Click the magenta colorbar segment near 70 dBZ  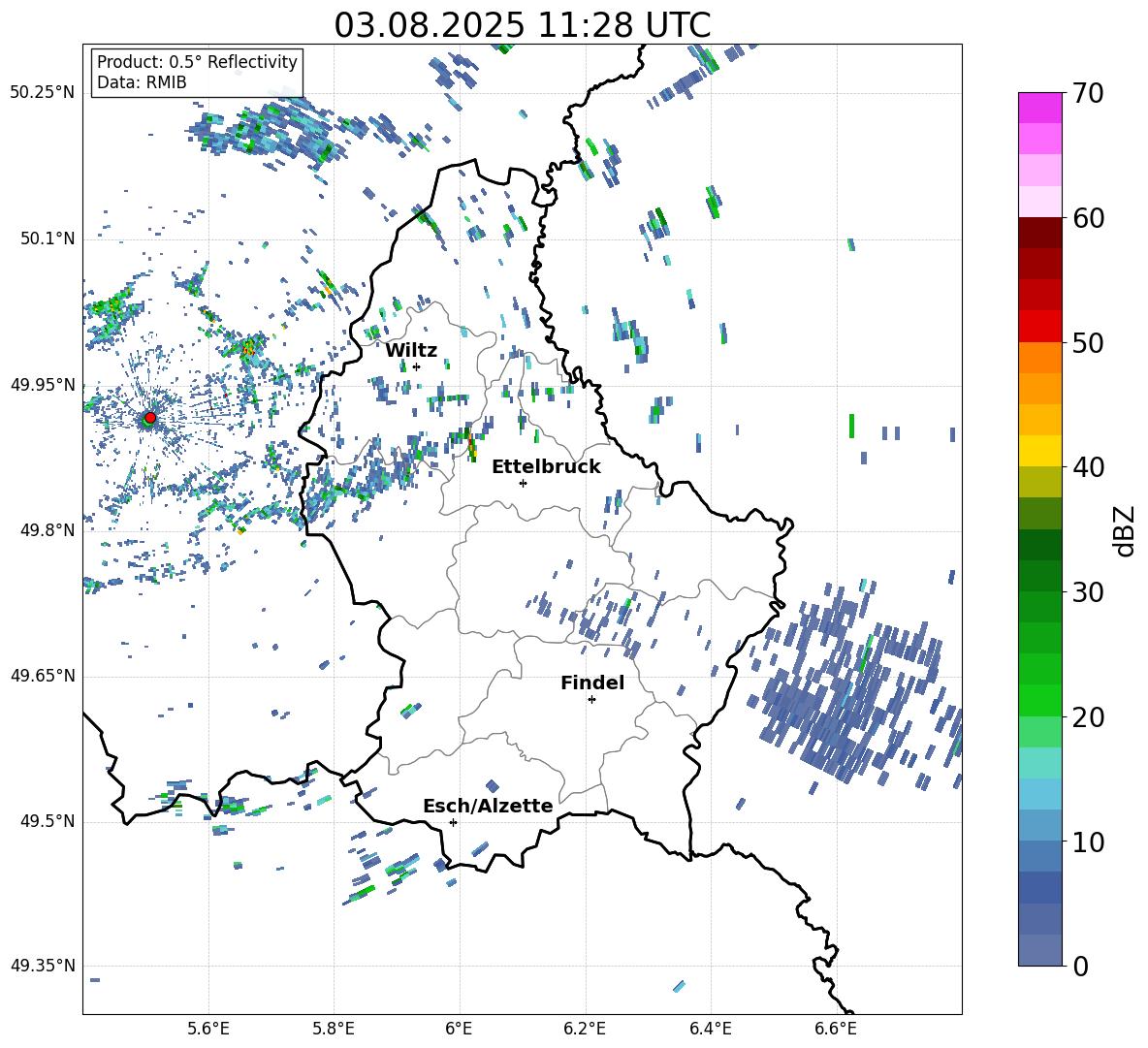pos(1040,108)
